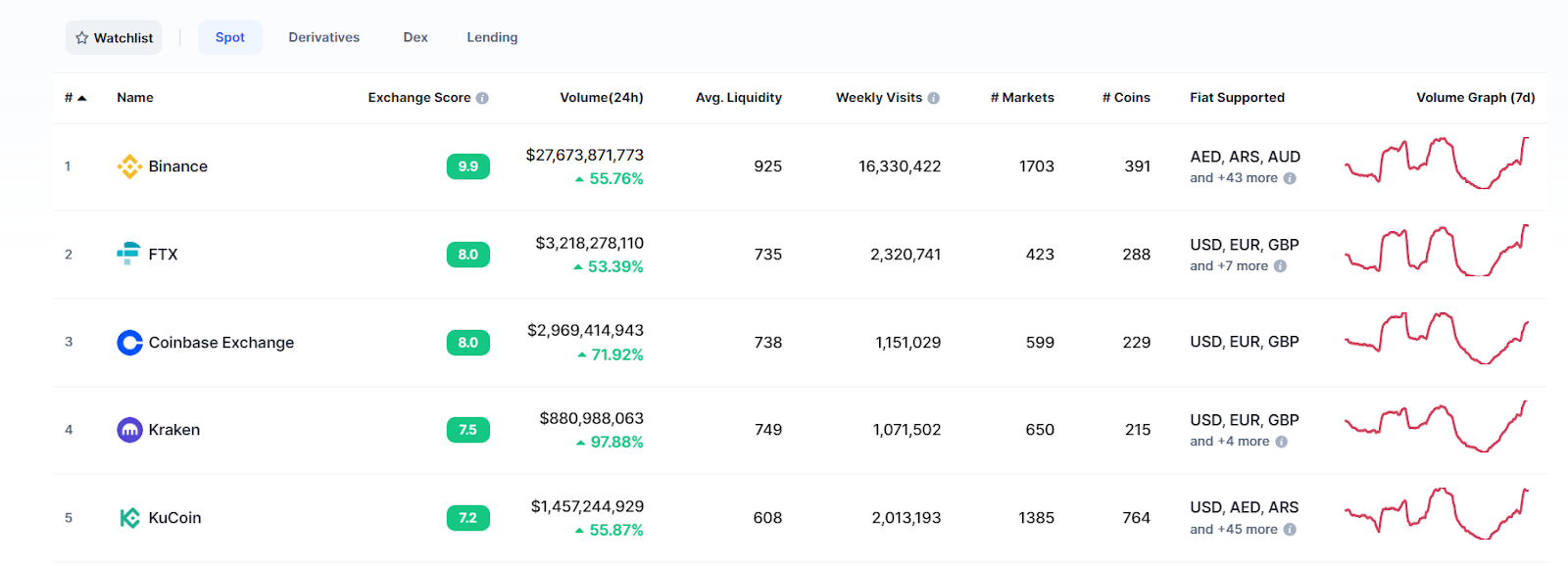Click the 'and +7 more' fiat text

[x=1229, y=266]
